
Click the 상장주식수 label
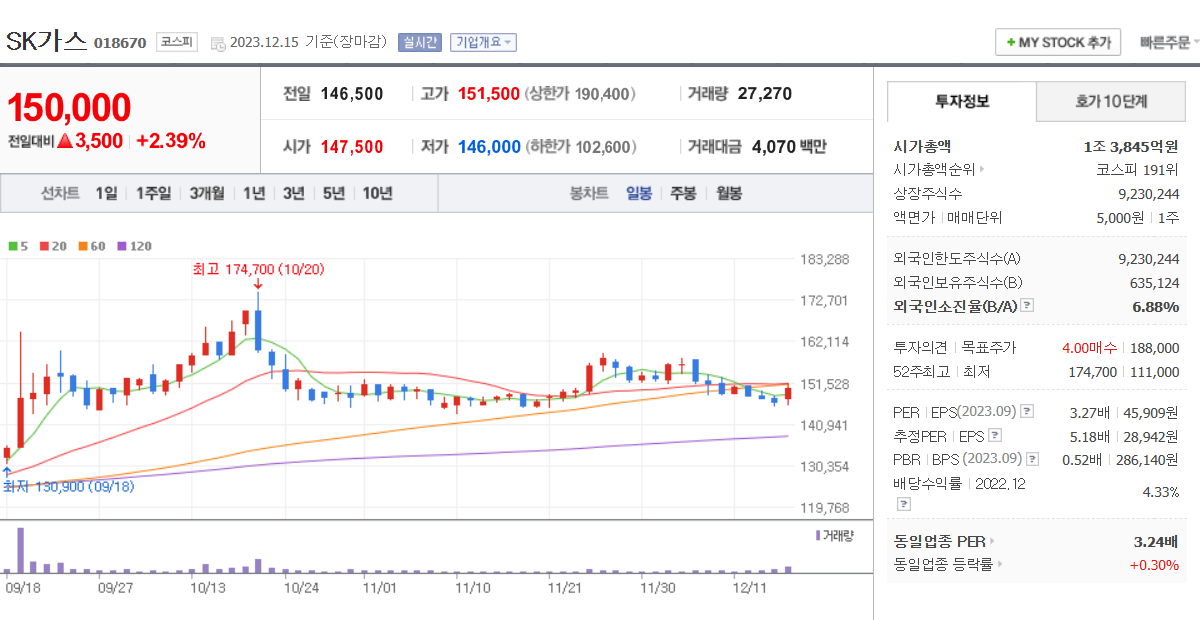pyautogui.click(x=928, y=194)
